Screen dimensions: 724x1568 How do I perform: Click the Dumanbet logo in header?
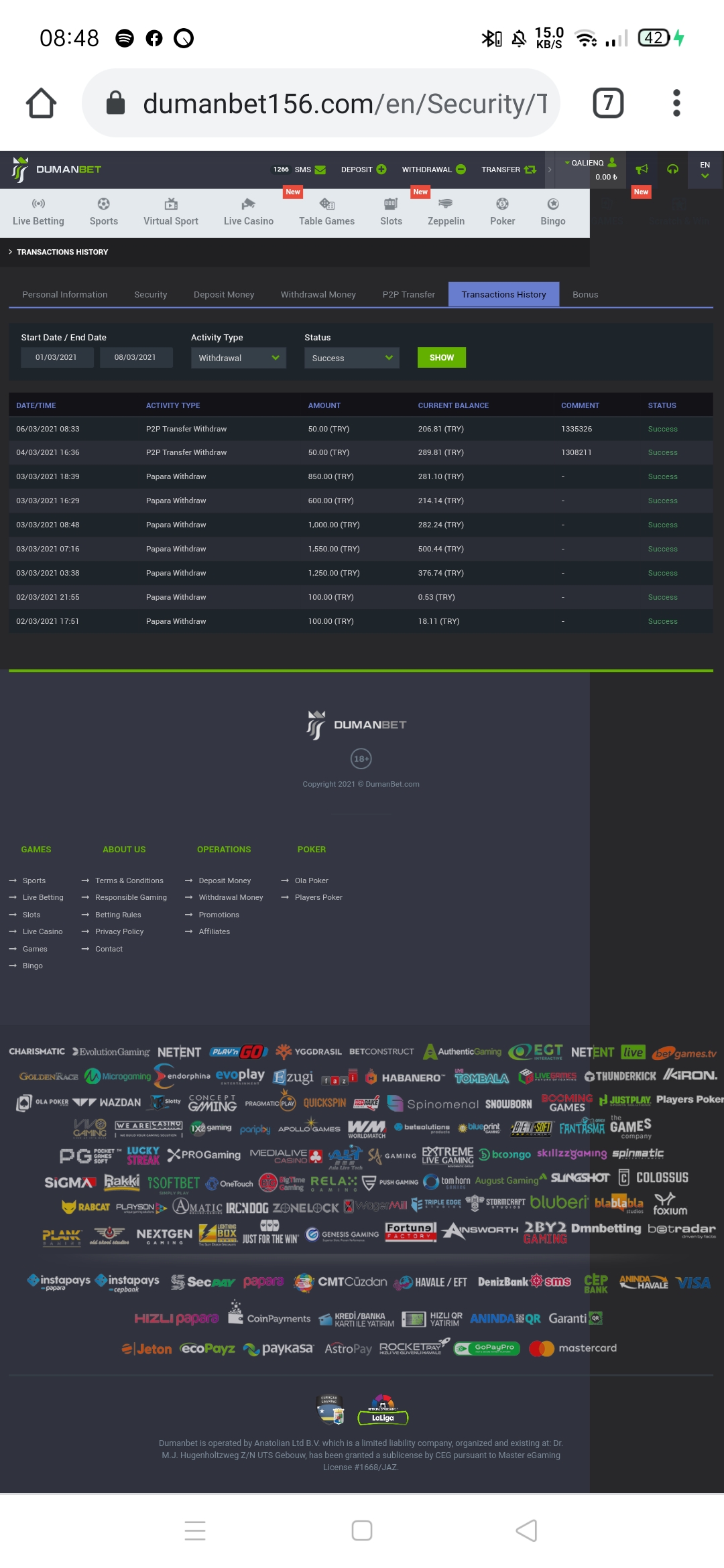point(56,170)
